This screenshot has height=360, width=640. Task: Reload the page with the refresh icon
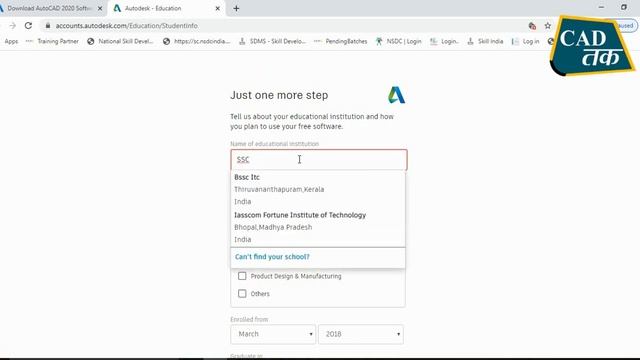tap(28, 26)
